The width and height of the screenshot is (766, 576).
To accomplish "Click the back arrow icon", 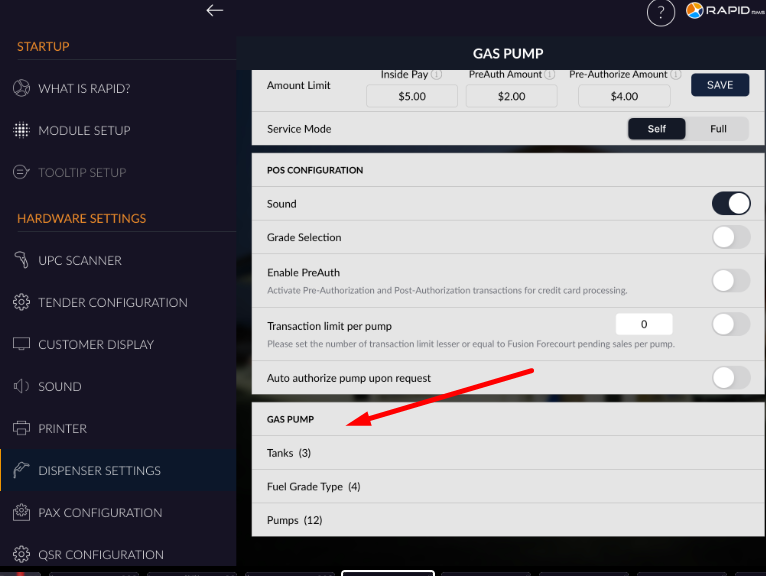I will 214,11.
